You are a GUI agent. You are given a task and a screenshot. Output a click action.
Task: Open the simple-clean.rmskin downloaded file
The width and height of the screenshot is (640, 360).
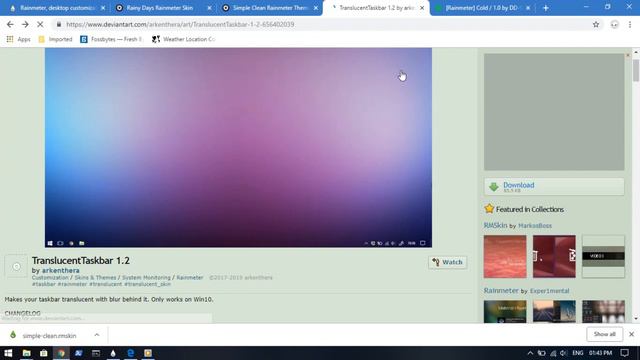pos(48,336)
